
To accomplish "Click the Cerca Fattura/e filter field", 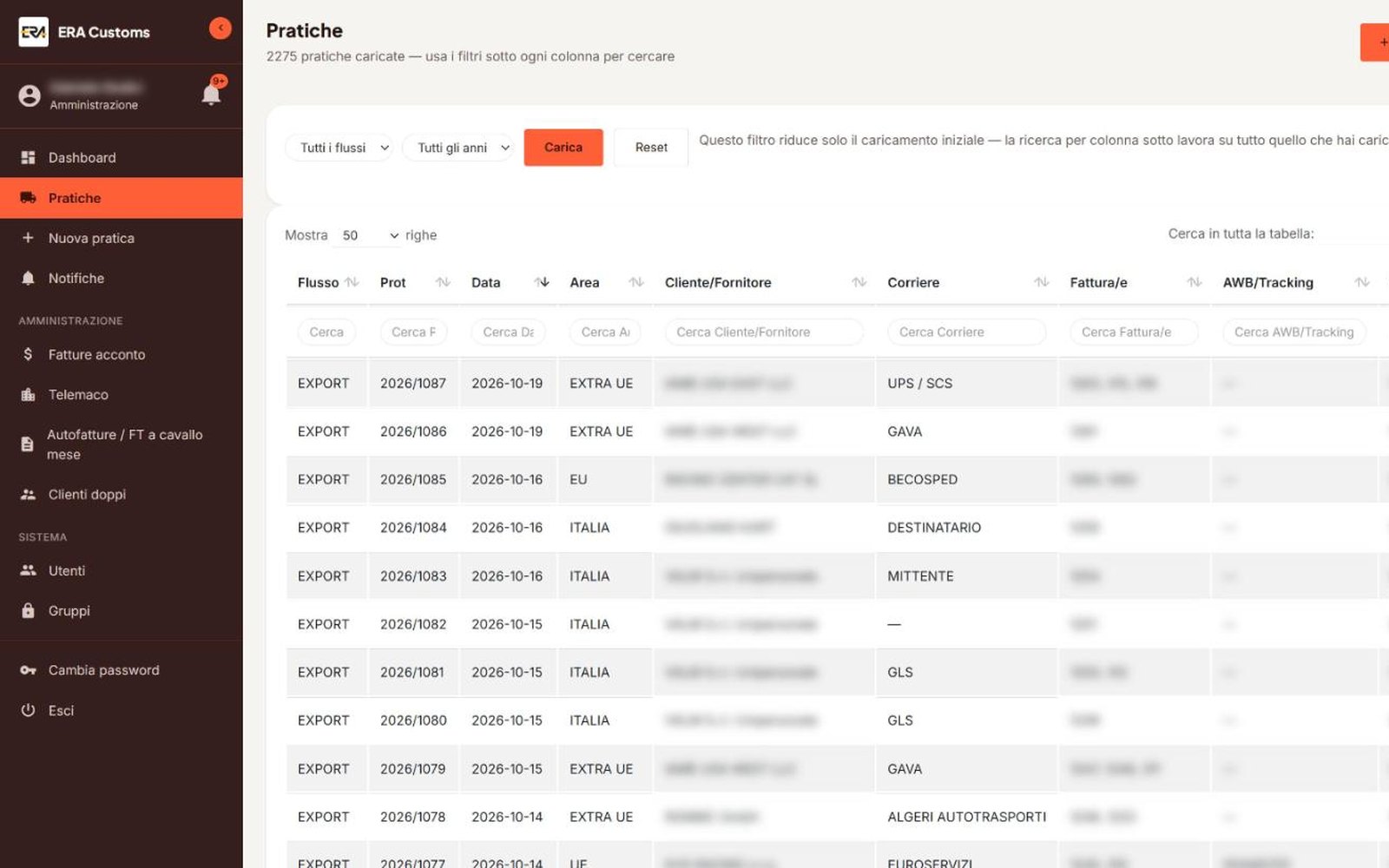I will [x=1134, y=332].
